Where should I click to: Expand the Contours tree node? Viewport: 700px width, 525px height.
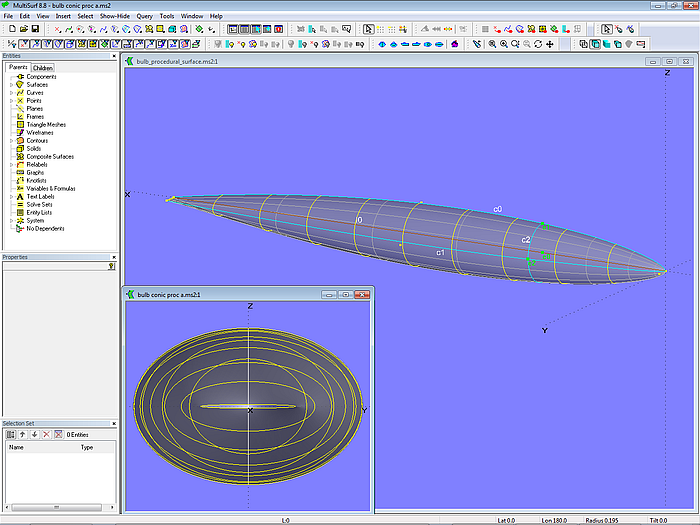(11, 141)
